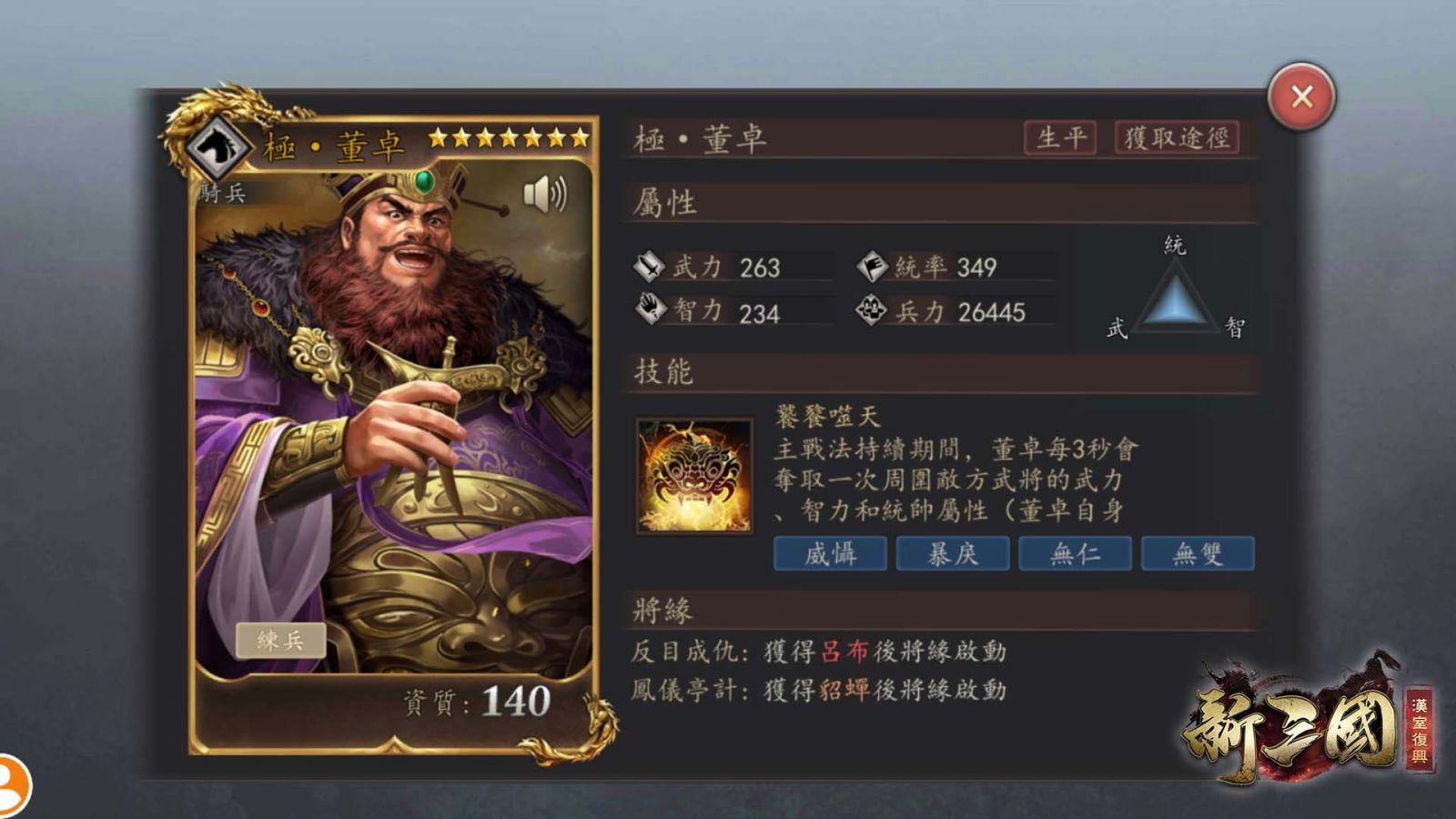Select the 威懾 skill tag
Screen dimensions: 1456x819
point(830,553)
